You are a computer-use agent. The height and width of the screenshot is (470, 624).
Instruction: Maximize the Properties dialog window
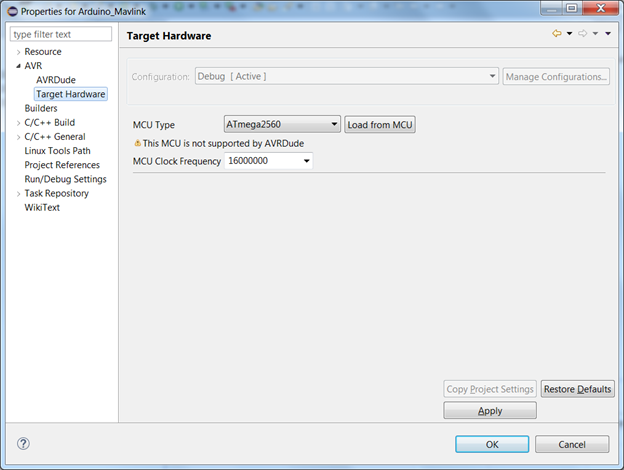coord(571,8)
